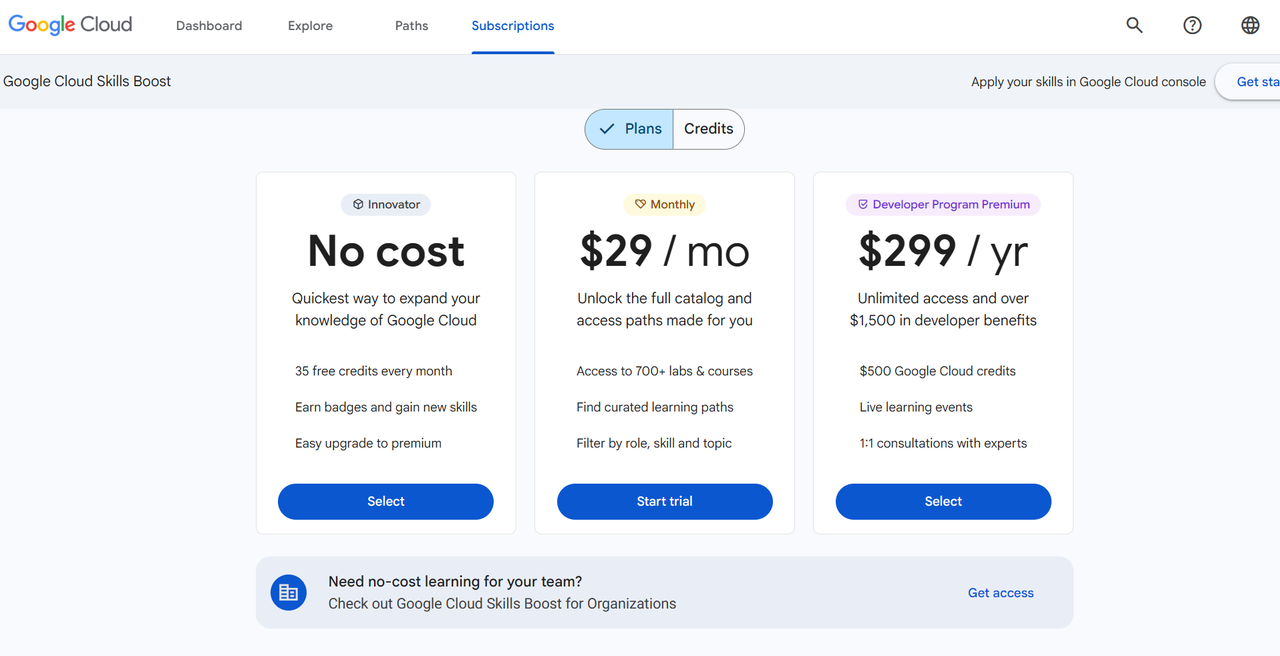
Task: Click the Get started button in header banner
Action: click(1250, 82)
